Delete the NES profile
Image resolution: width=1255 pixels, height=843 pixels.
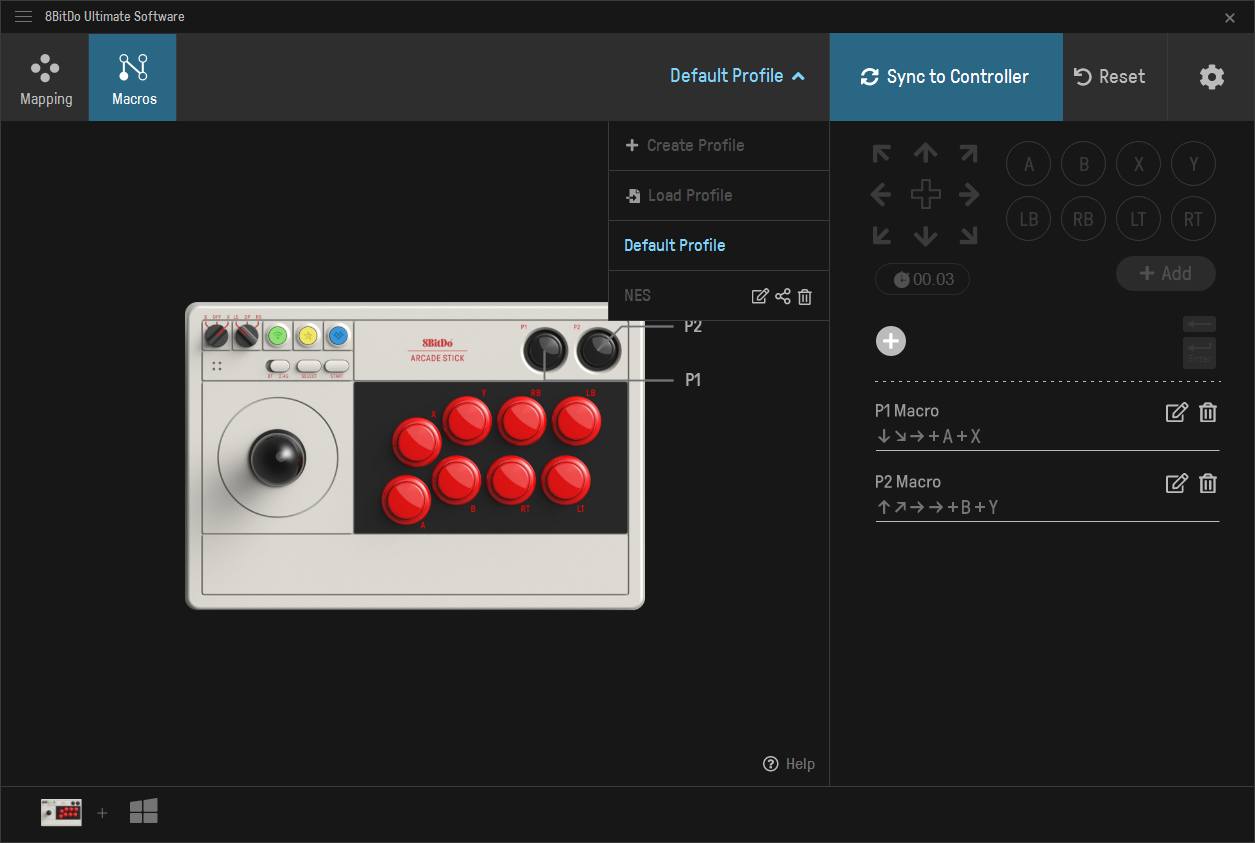click(x=806, y=296)
